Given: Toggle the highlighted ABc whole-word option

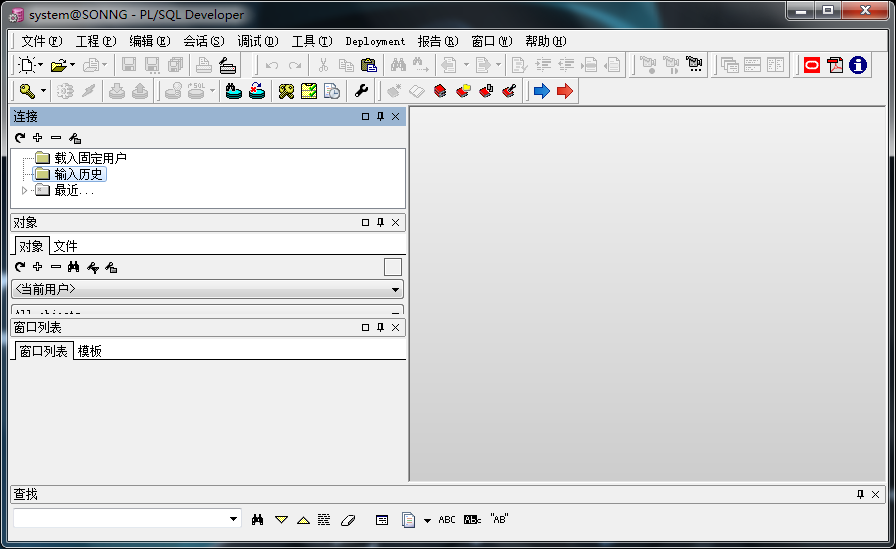Looking at the screenshot, I should [x=473, y=519].
